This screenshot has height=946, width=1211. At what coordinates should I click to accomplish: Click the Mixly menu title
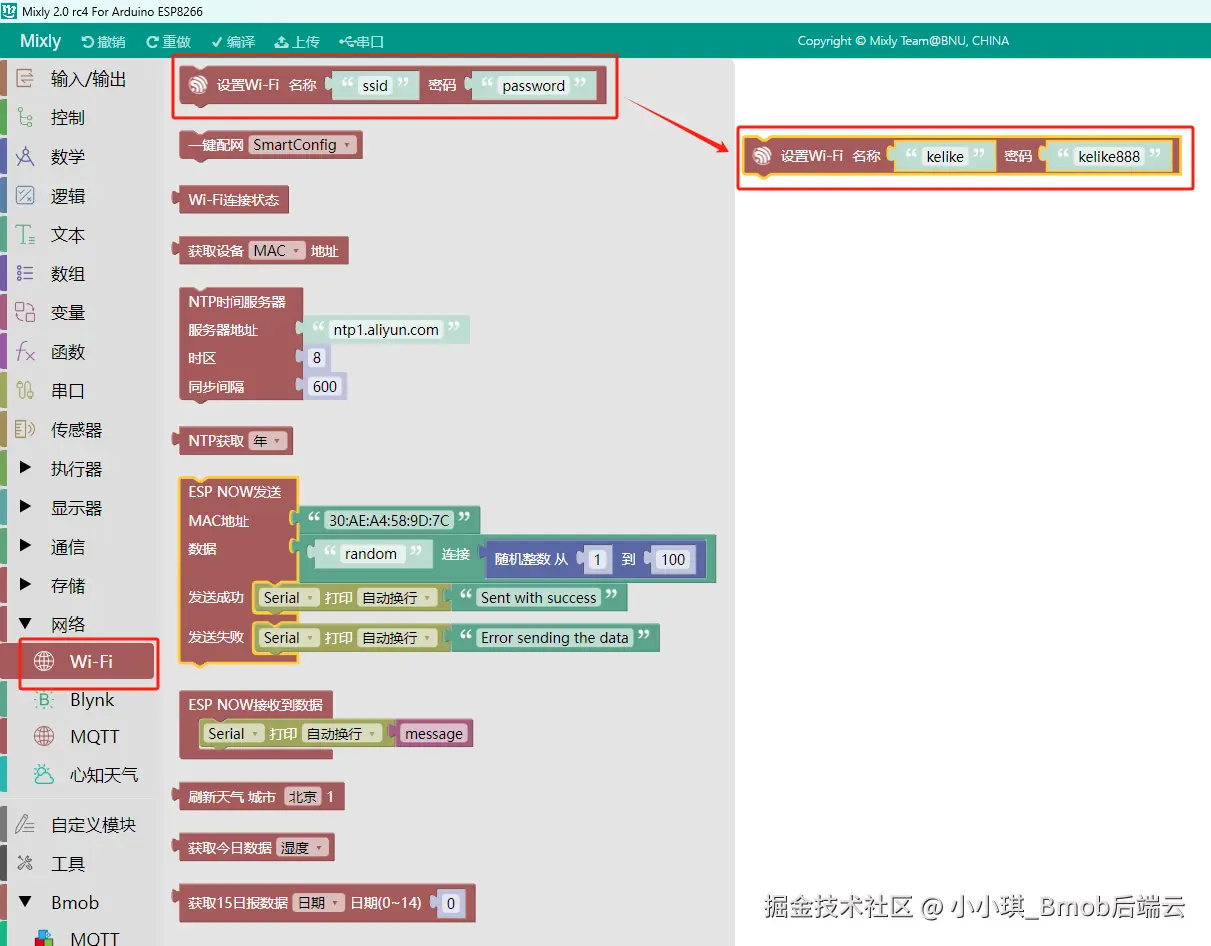[40, 41]
